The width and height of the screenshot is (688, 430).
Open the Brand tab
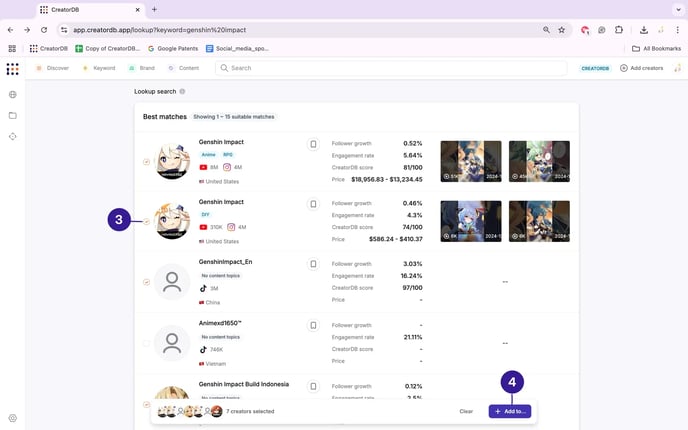click(142, 68)
